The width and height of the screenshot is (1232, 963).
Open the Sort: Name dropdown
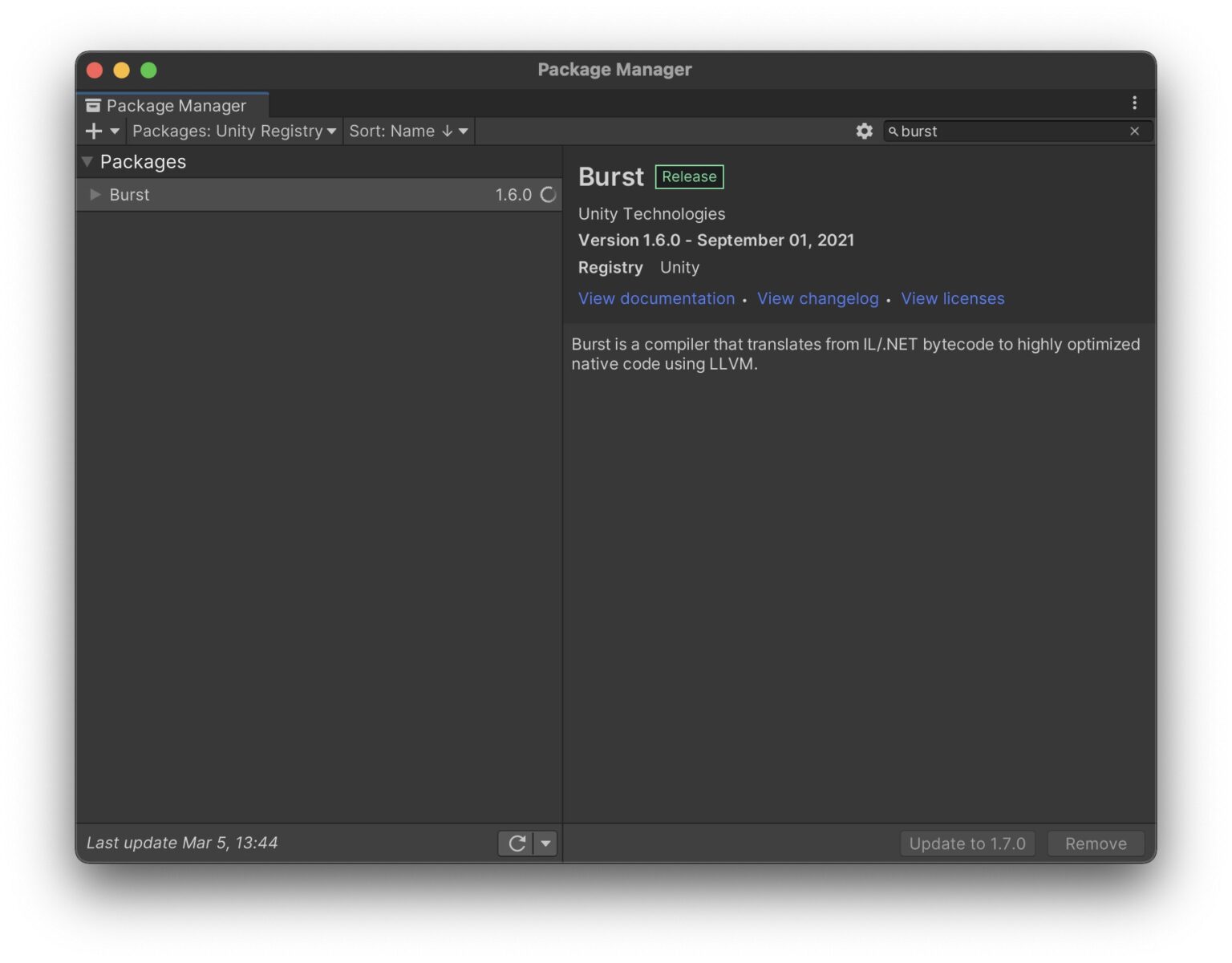pos(408,131)
